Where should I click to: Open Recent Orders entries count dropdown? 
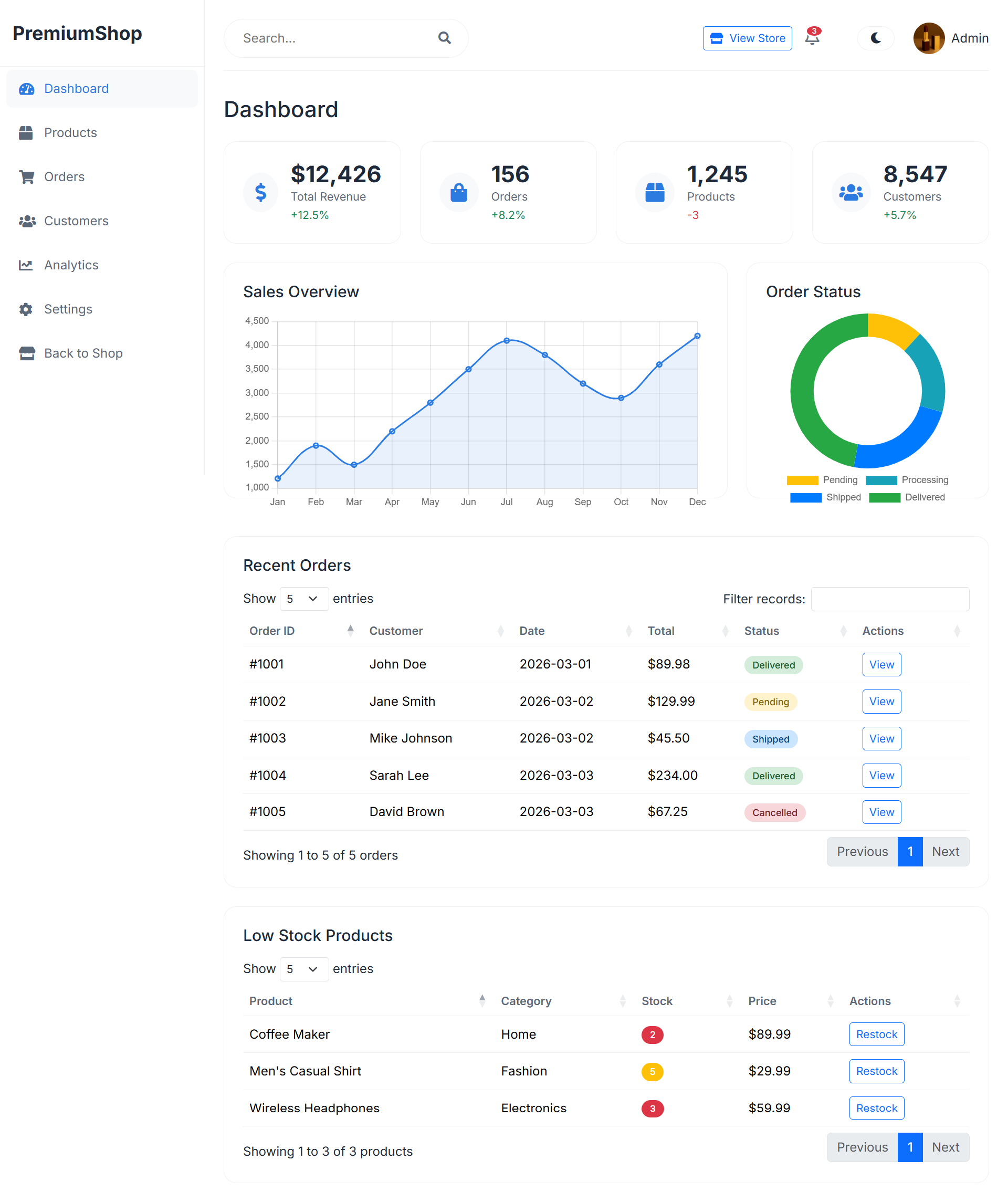pos(303,599)
